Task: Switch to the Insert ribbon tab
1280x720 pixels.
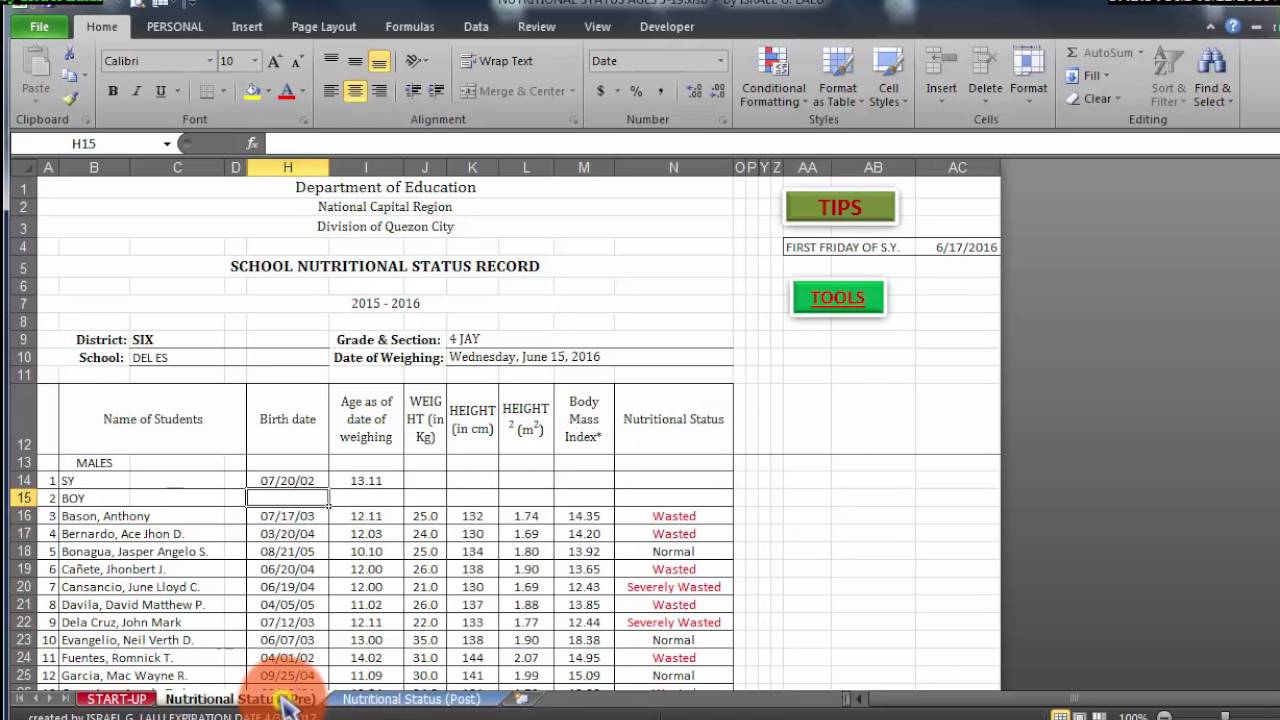Action: coord(247,27)
